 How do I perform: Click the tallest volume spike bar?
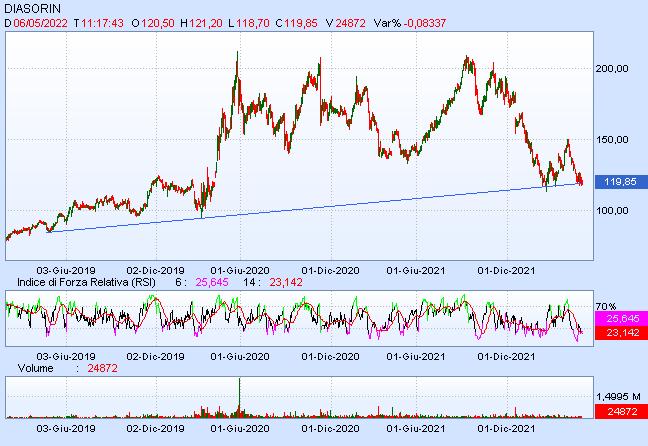(239, 398)
